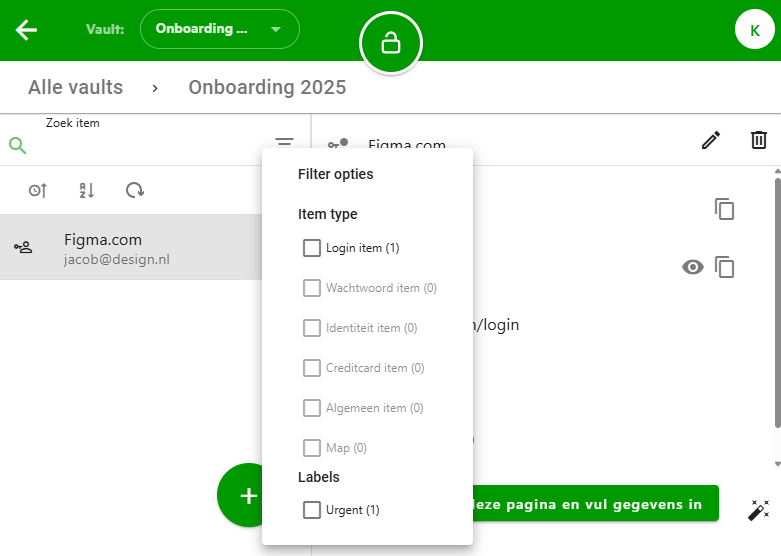781x556 pixels.
Task: Toggle the filter options menu icon
Action: pyautogui.click(x=285, y=144)
